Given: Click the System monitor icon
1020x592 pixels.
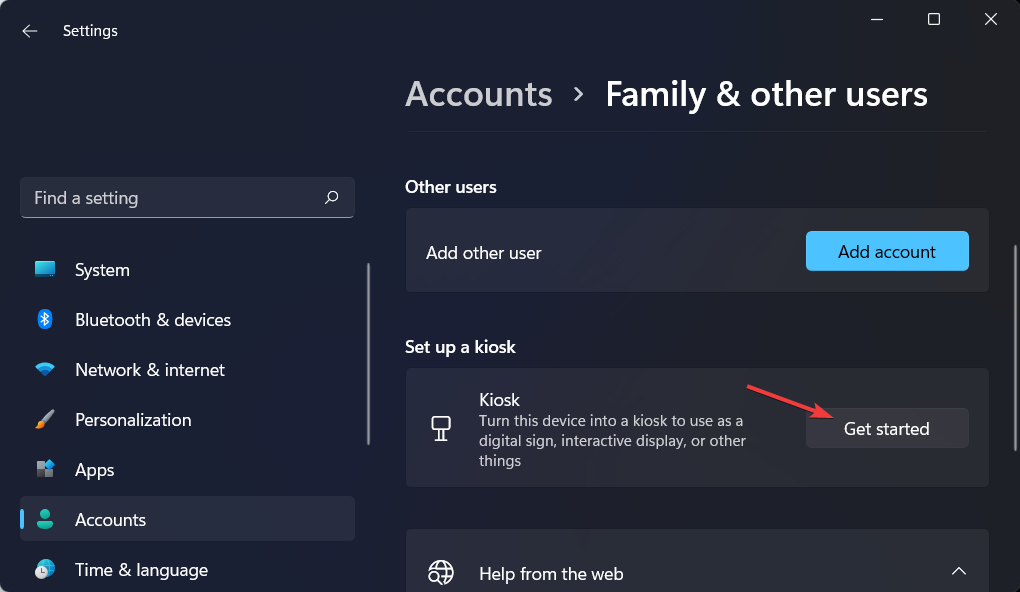Looking at the screenshot, I should (x=45, y=270).
